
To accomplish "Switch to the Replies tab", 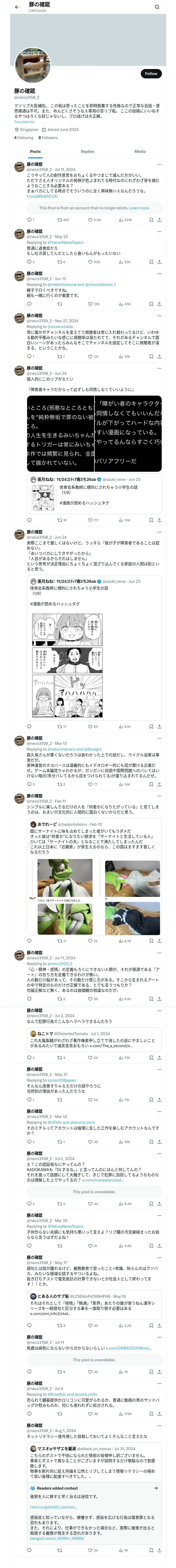I will click(x=87, y=152).
